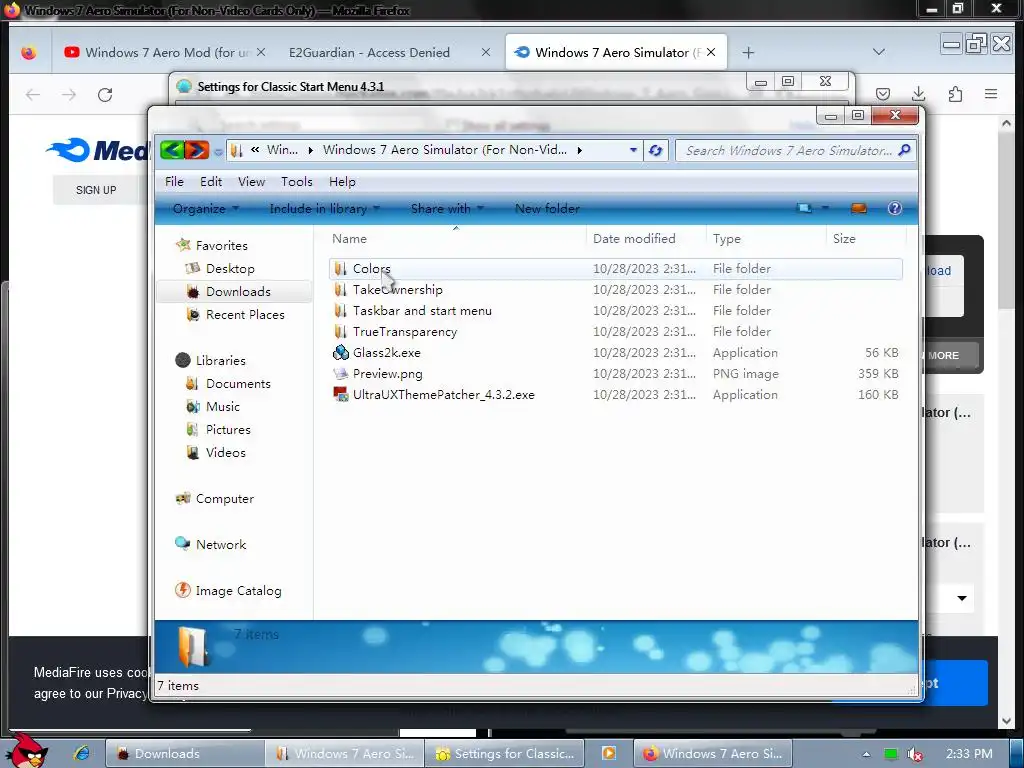
Task: Select Taskbar and start menu folder
Action: (616, 310)
